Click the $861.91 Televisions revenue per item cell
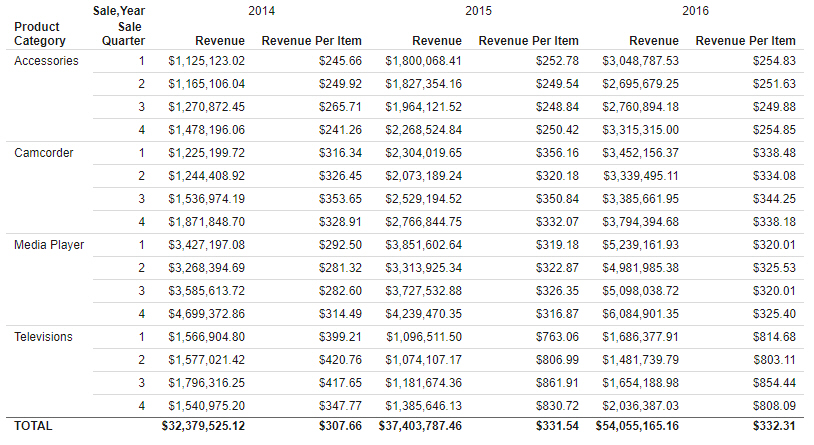This screenshot has height=445, width=814. tap(555, 383)
